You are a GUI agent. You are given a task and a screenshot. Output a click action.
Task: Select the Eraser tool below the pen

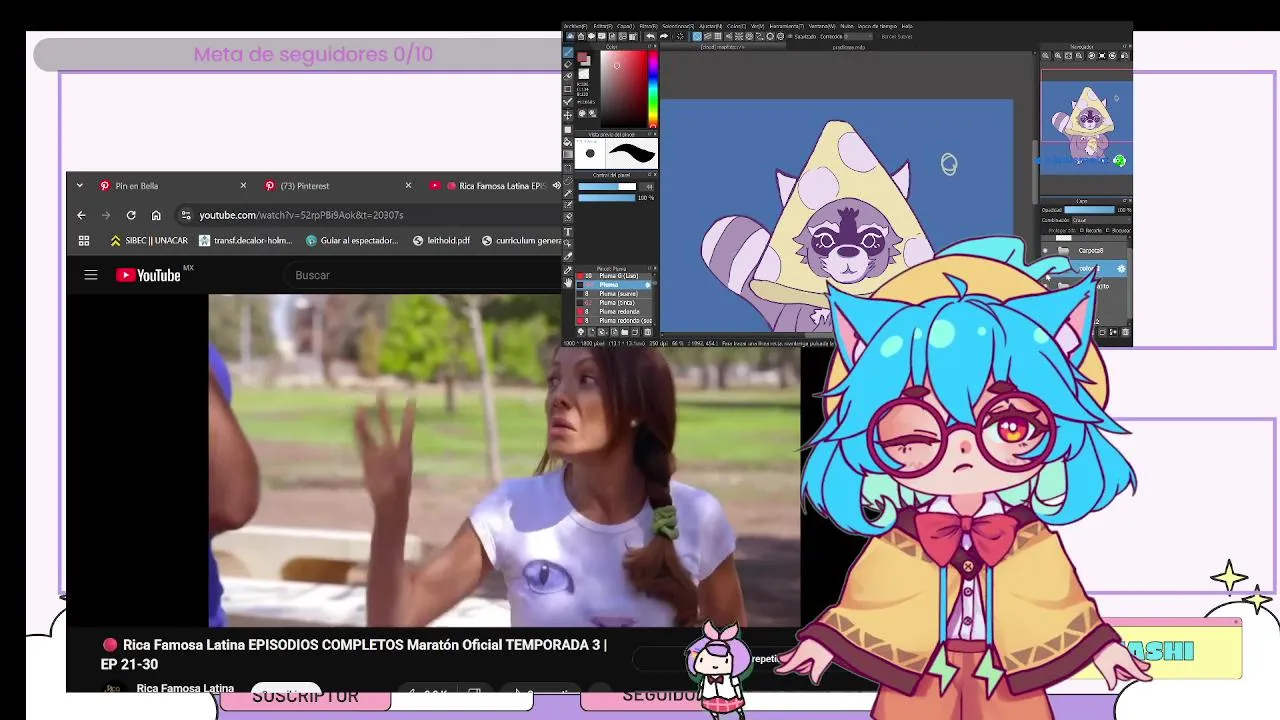point(567,64)
